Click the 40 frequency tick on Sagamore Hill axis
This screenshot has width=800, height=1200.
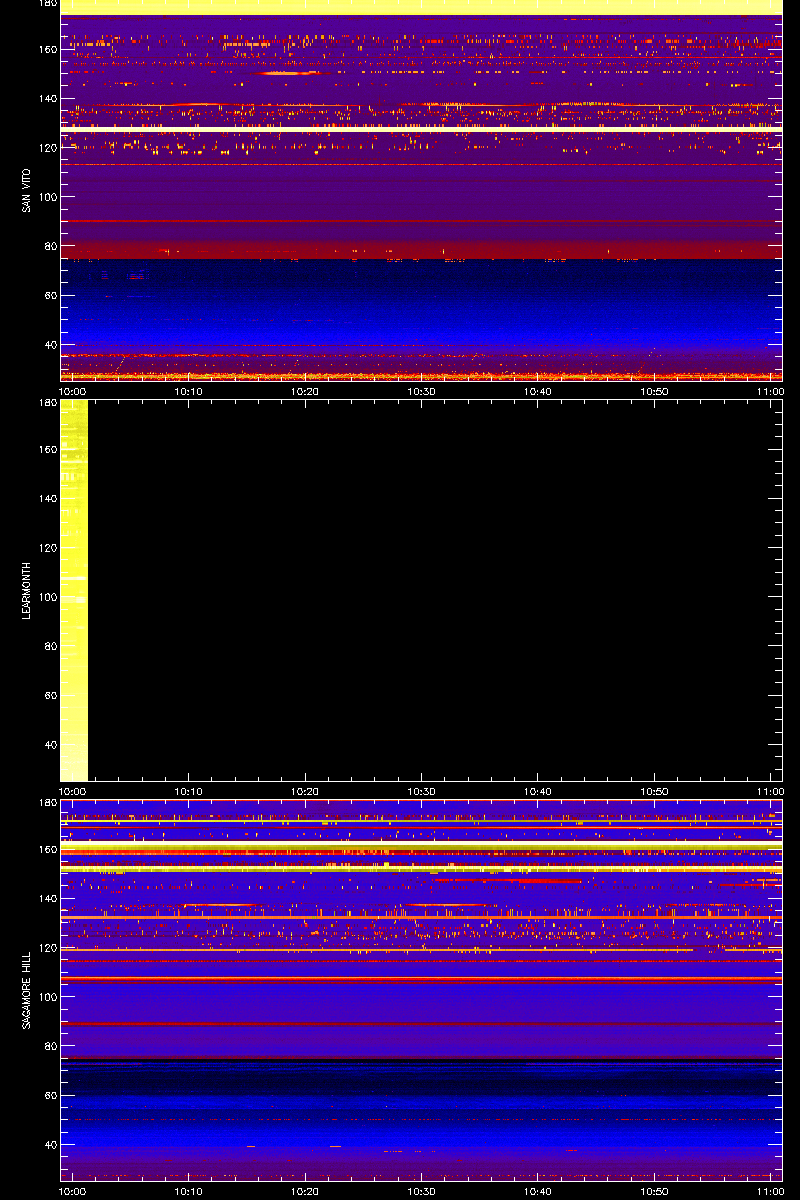click(50, 1145)
